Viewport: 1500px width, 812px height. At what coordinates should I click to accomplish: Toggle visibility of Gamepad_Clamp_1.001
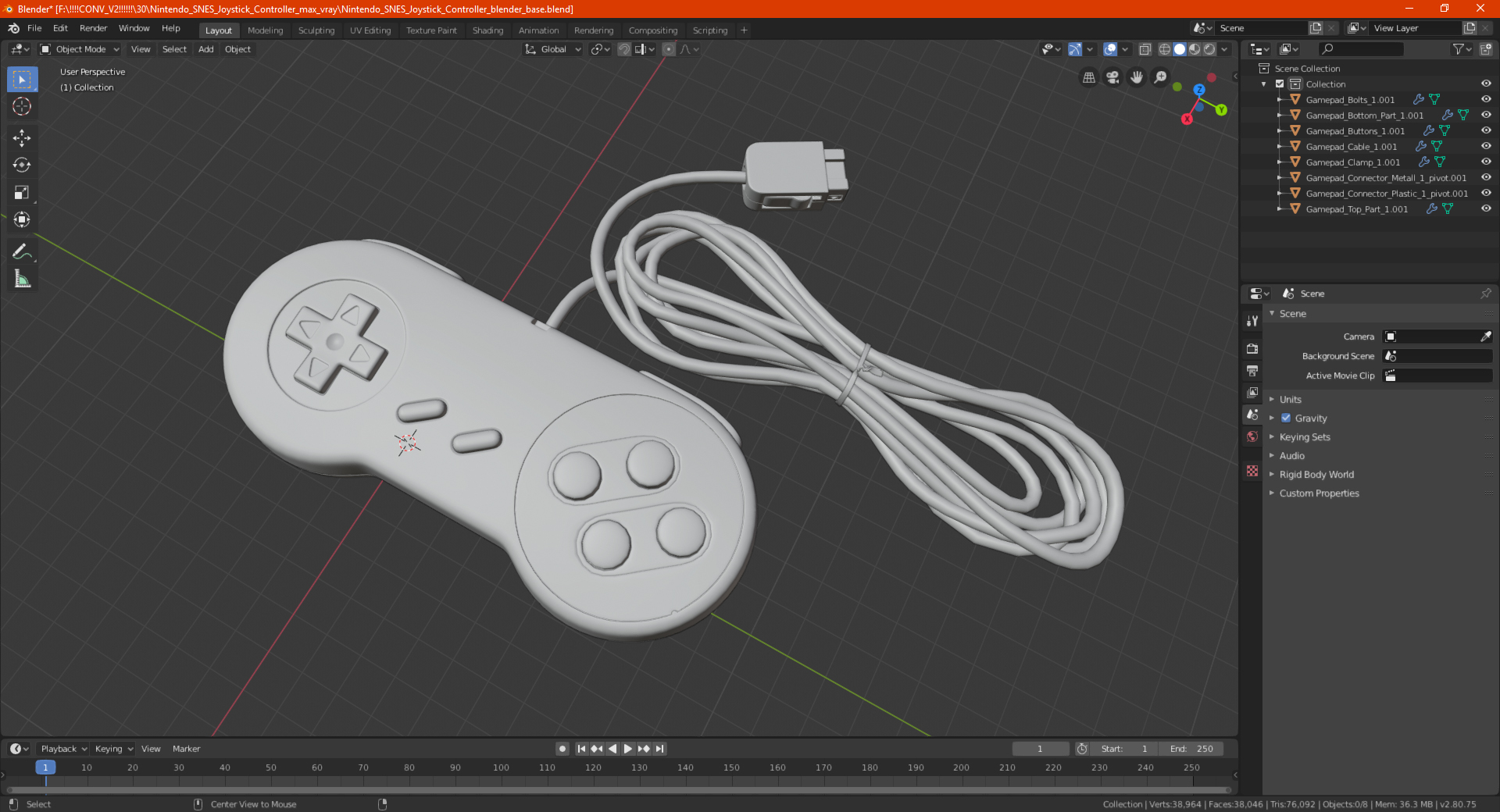[1486, 162]
